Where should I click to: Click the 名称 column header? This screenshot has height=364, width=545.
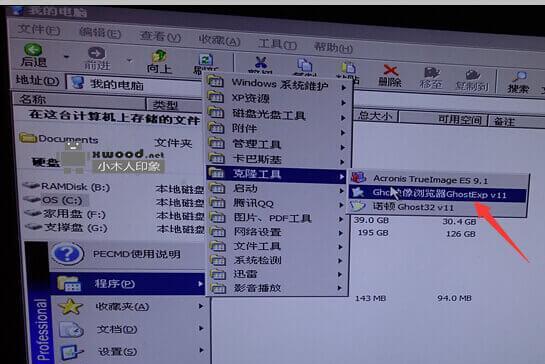pos(79,100)
